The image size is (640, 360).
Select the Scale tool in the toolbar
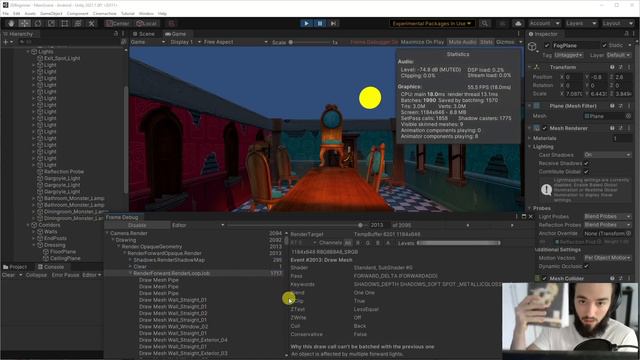click(x=51, y=24)
